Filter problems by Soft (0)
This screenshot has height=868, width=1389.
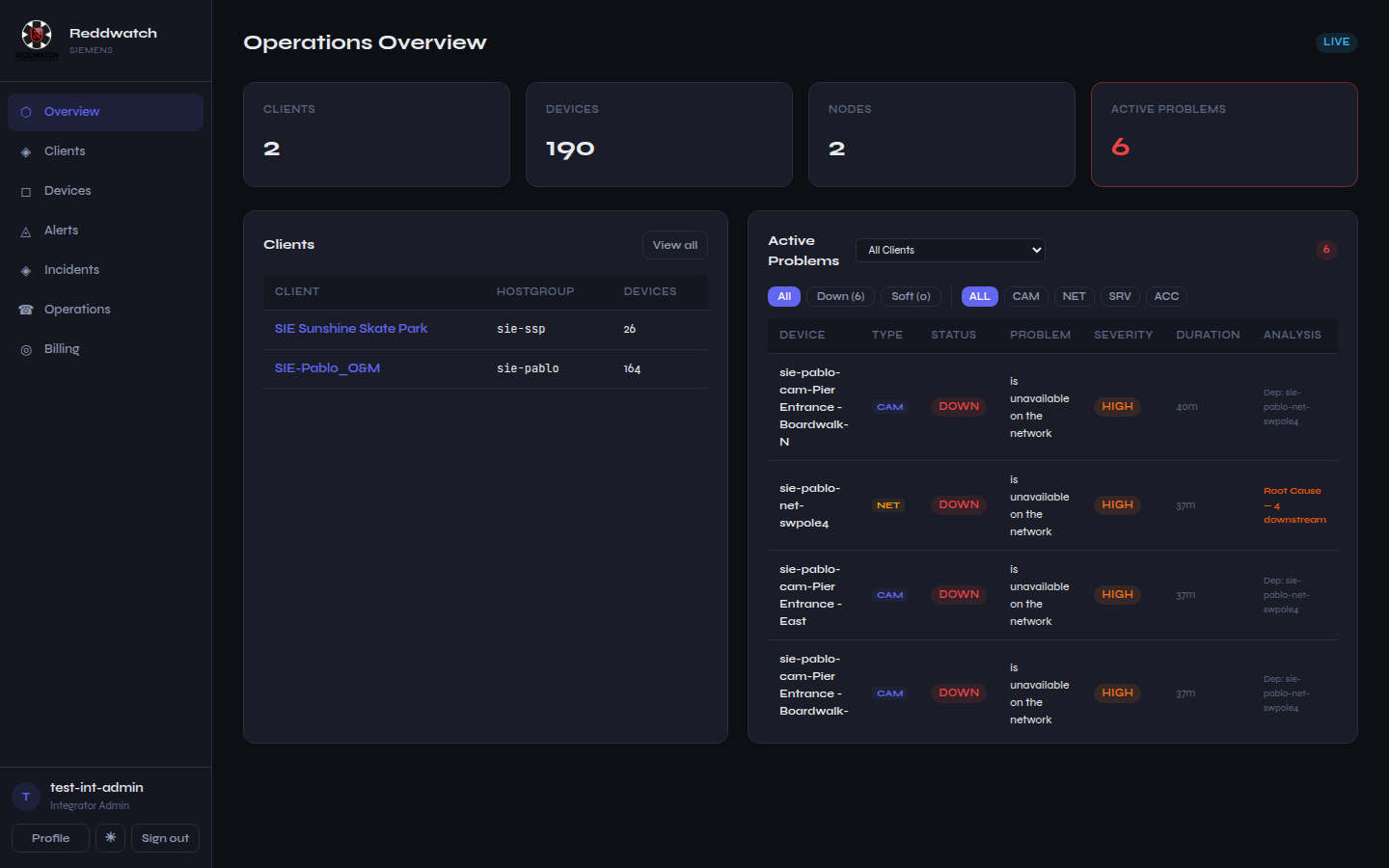click(x=911, y=296)
